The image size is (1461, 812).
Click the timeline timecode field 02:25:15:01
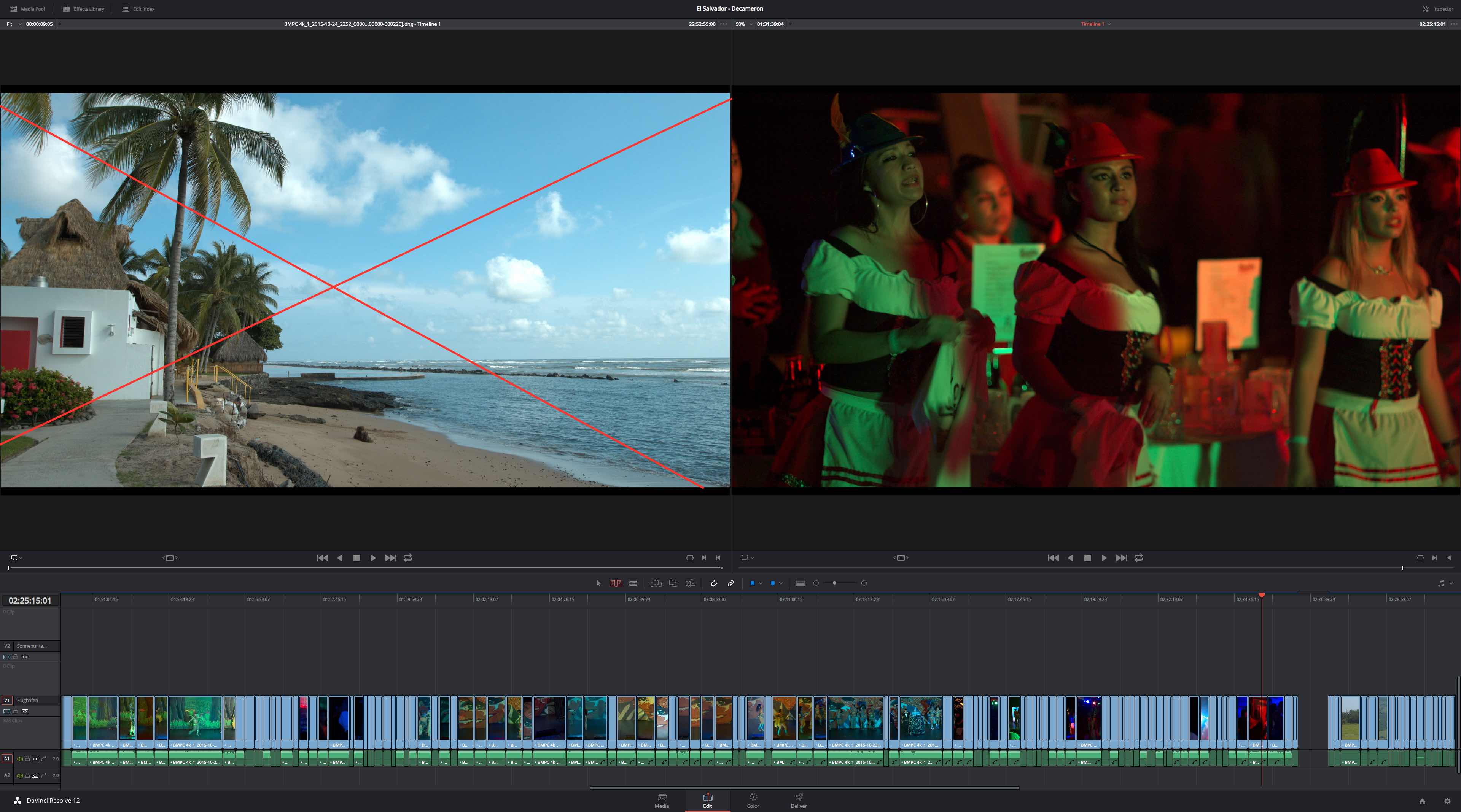(30, 601)
